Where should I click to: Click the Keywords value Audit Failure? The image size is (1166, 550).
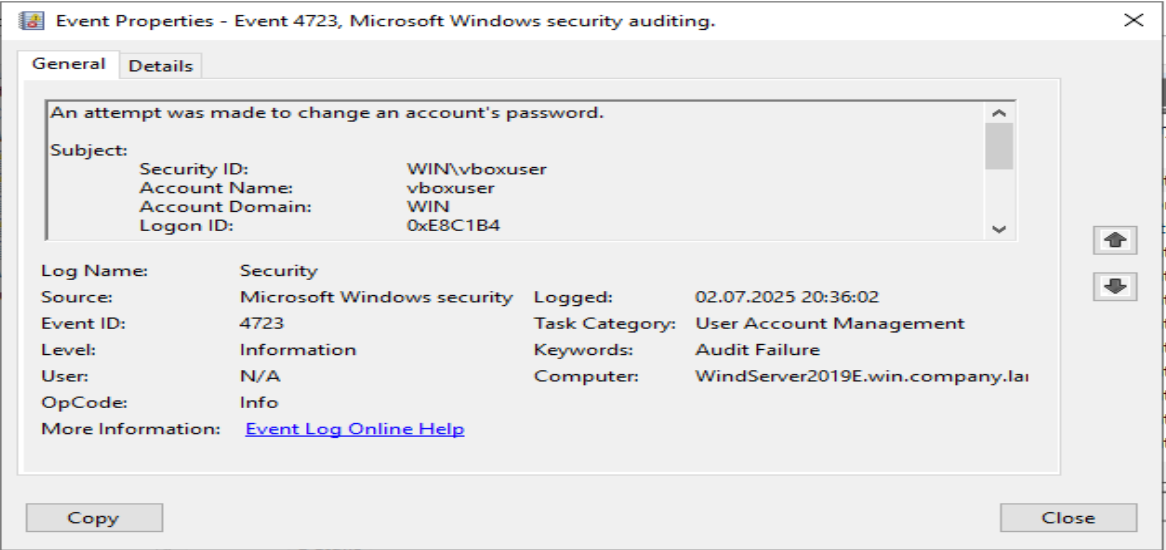point(757,350)
